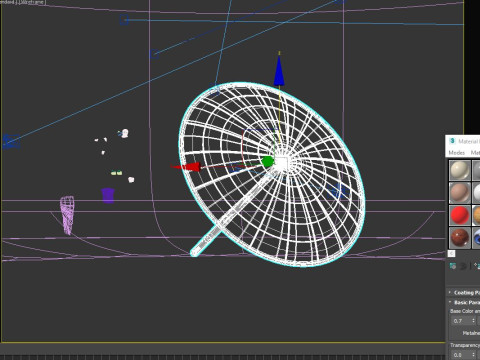Select the brown marble material sample sphere
Screen dimensions: 480x360
pyautogui.click(x=460, y=238)
